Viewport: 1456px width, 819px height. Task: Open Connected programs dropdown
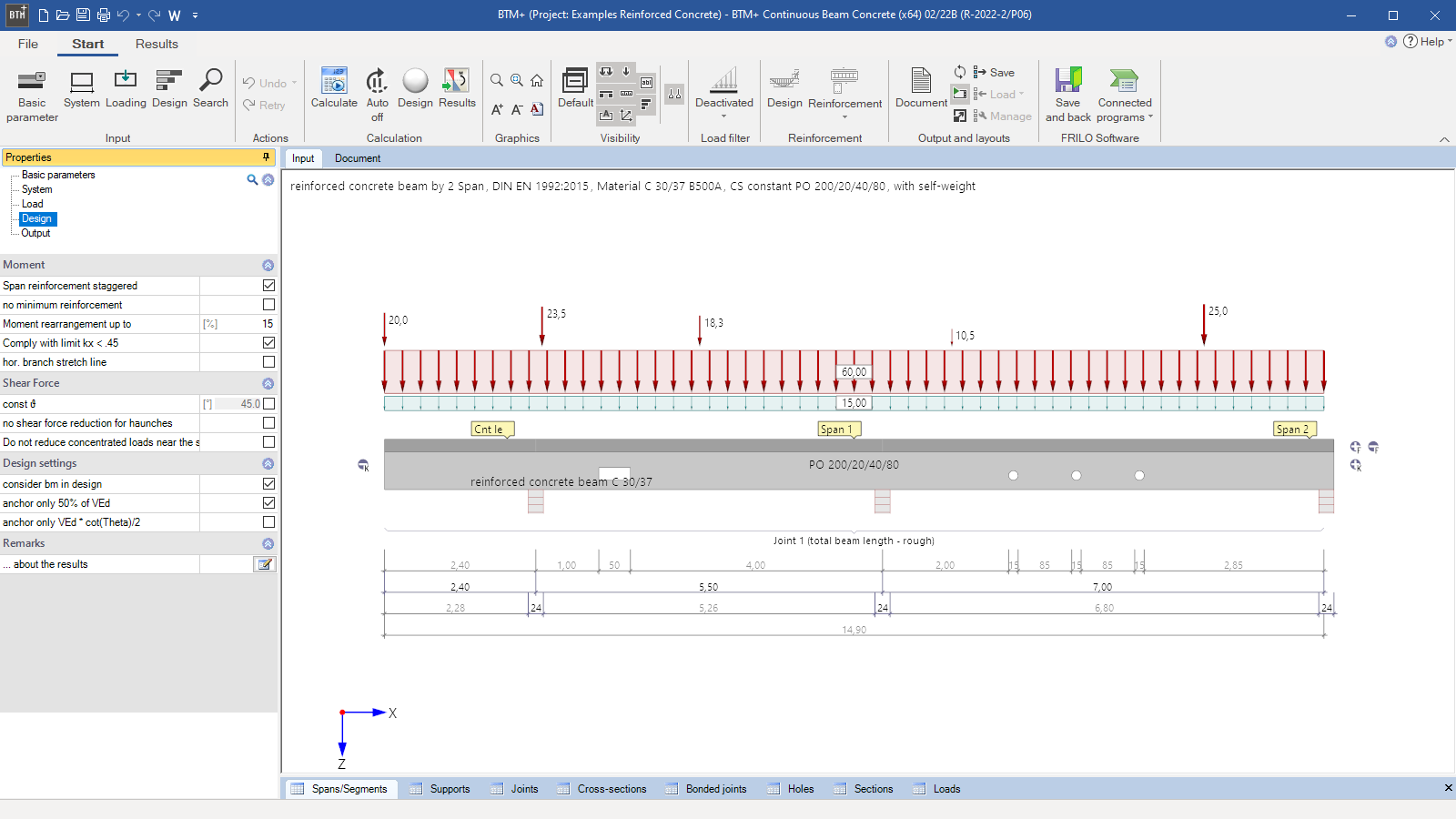[1125, 96]
